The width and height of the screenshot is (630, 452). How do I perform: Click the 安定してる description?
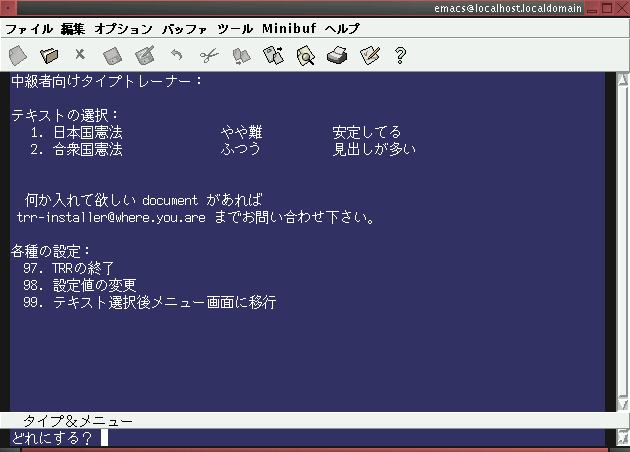(x=367, y=132)
